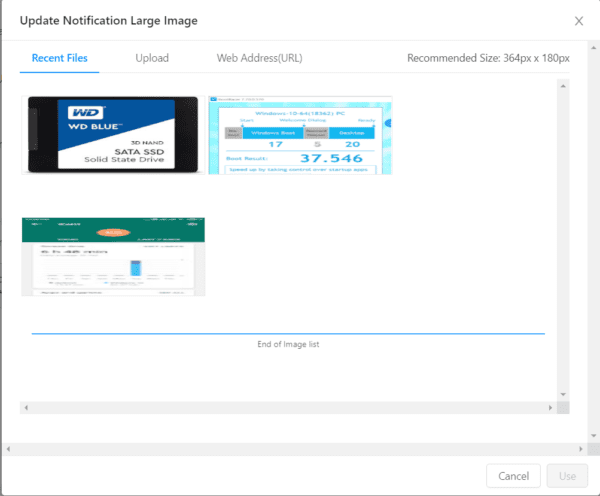Click inner image list scroll down arrow
Screen dimensions: 600x496
pyautogui.click(x=563, y=394)
